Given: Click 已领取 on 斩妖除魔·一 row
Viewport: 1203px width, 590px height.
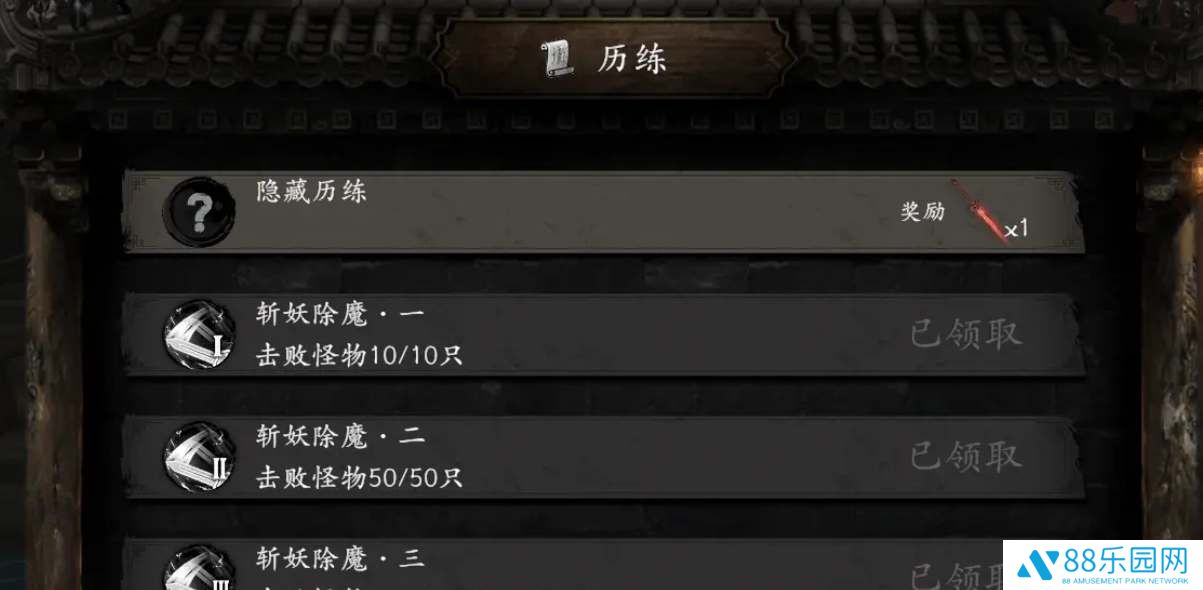Looking at the screenshot, I should [966, 334].
